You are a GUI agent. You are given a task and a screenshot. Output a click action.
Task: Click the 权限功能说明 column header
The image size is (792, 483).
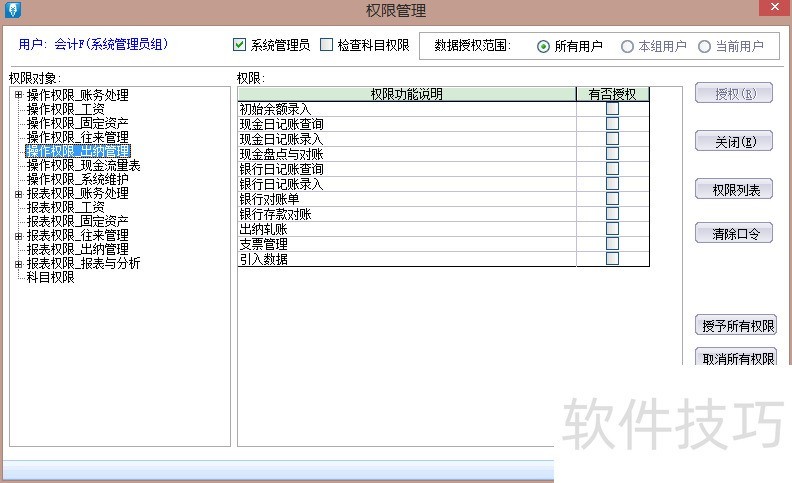click(x=407, y=94)
